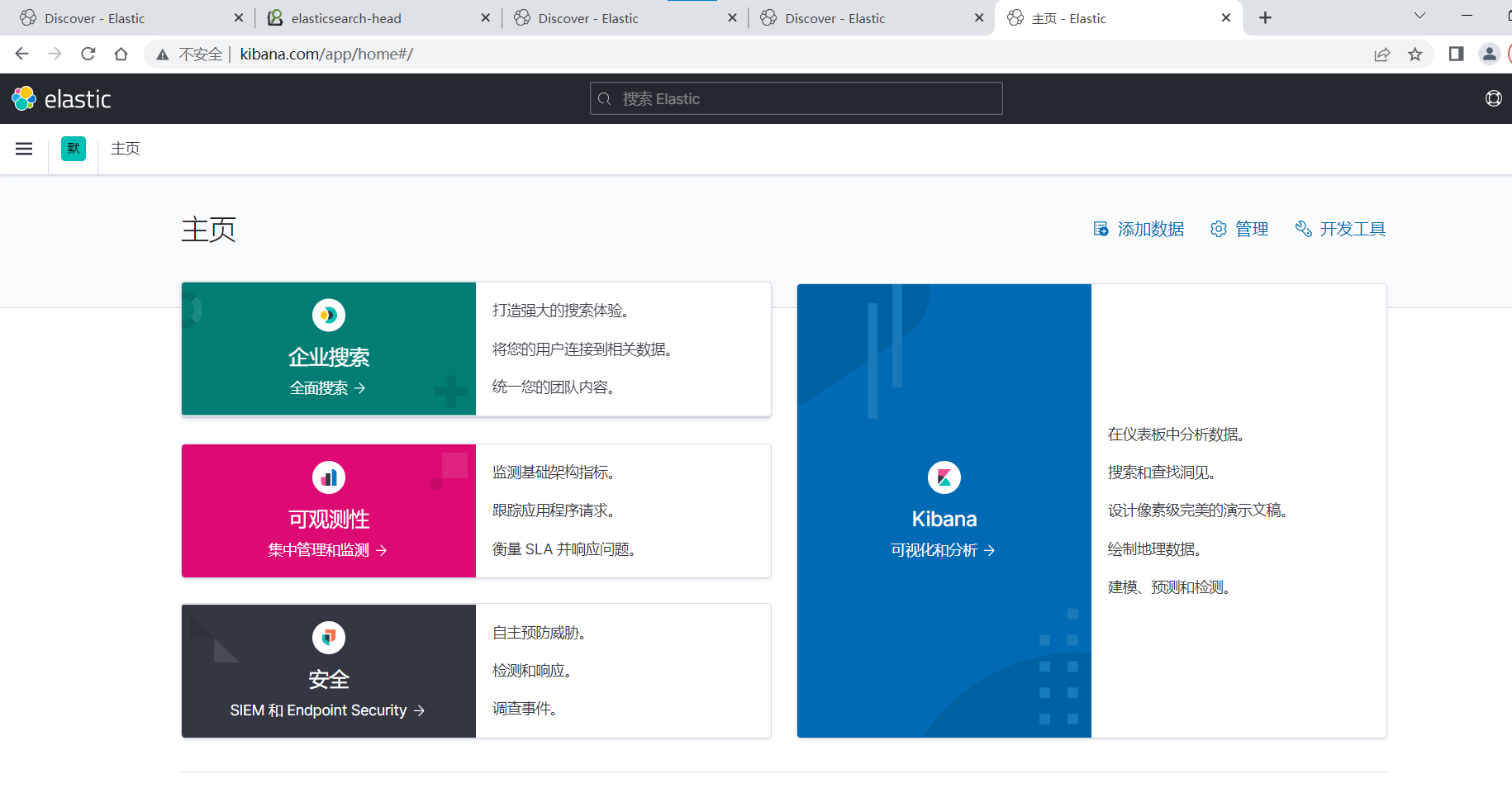Open the 可视化和分析 Kibana link

point(944,550)
